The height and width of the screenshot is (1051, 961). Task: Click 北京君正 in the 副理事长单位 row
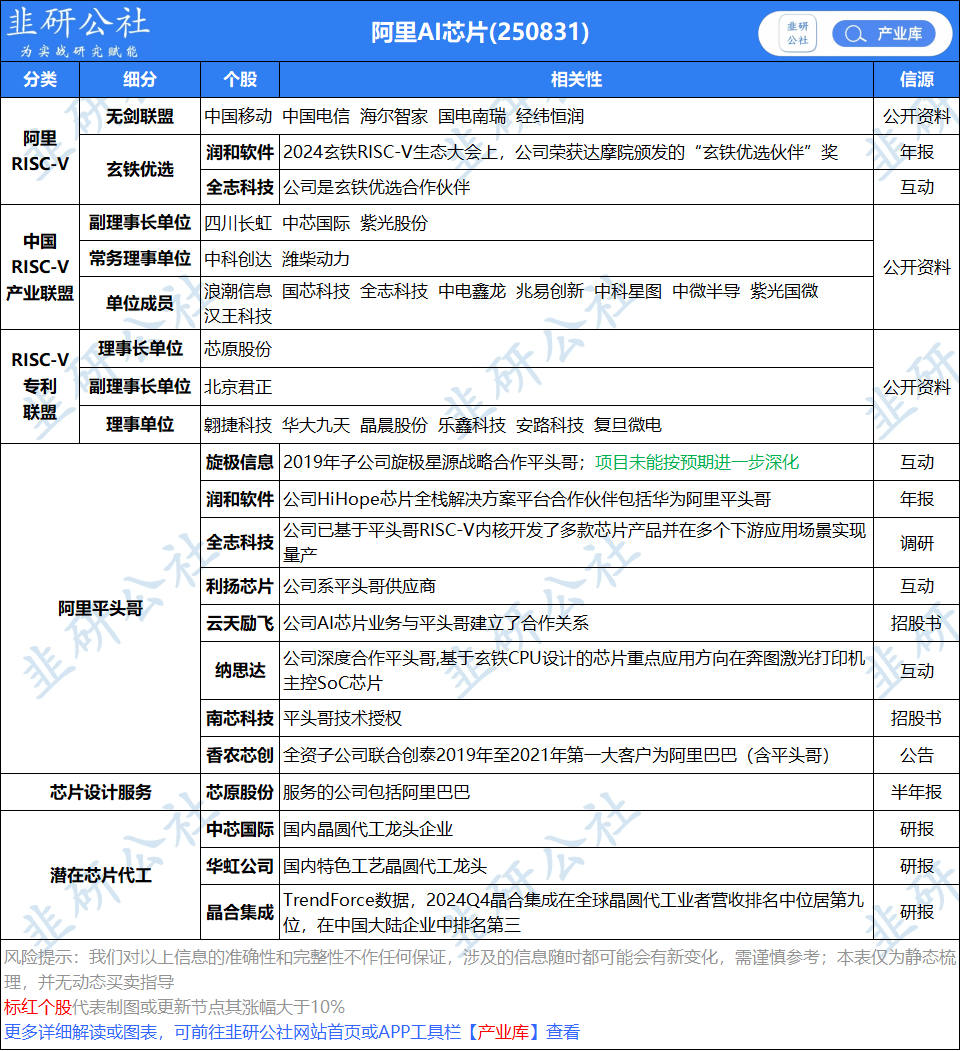click(x=238, y=387)
